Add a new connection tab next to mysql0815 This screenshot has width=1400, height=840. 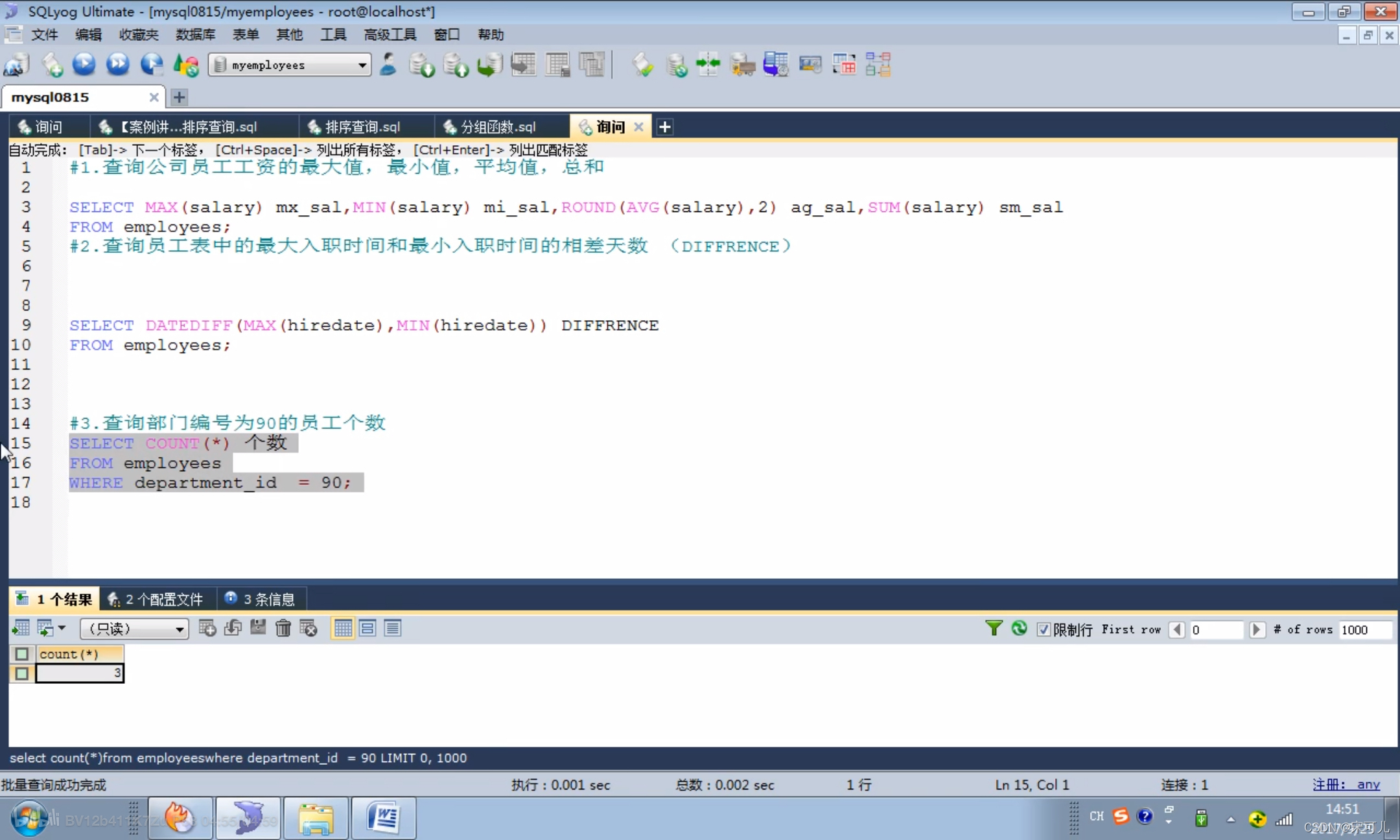tap(179, 97)
